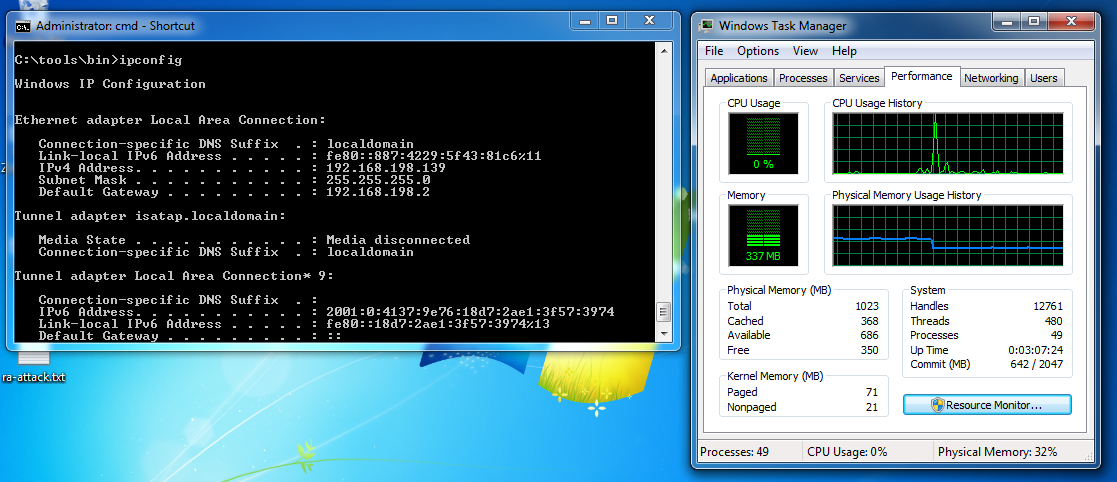Switch to the Networking tab

point(991,78)
